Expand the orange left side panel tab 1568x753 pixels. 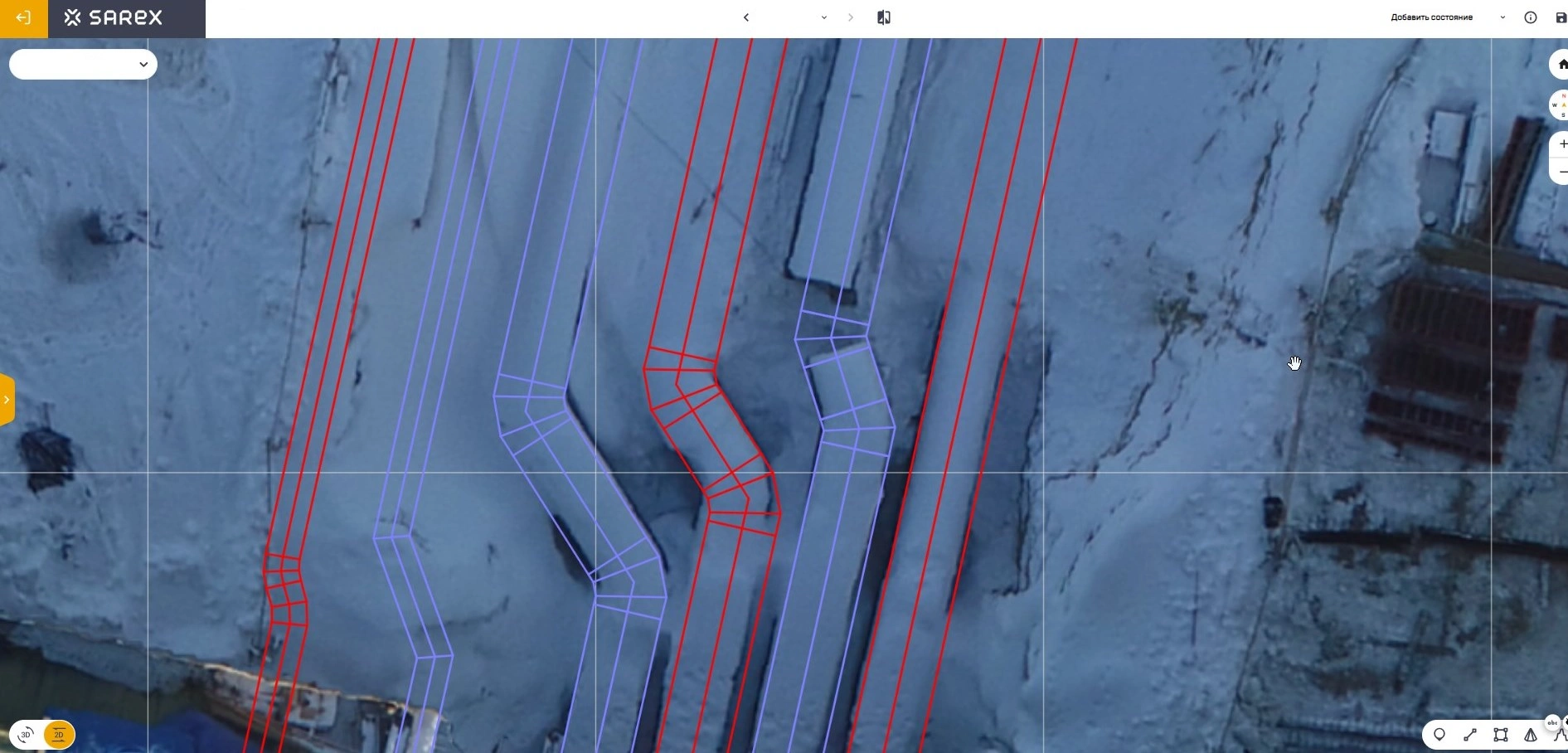7,400
